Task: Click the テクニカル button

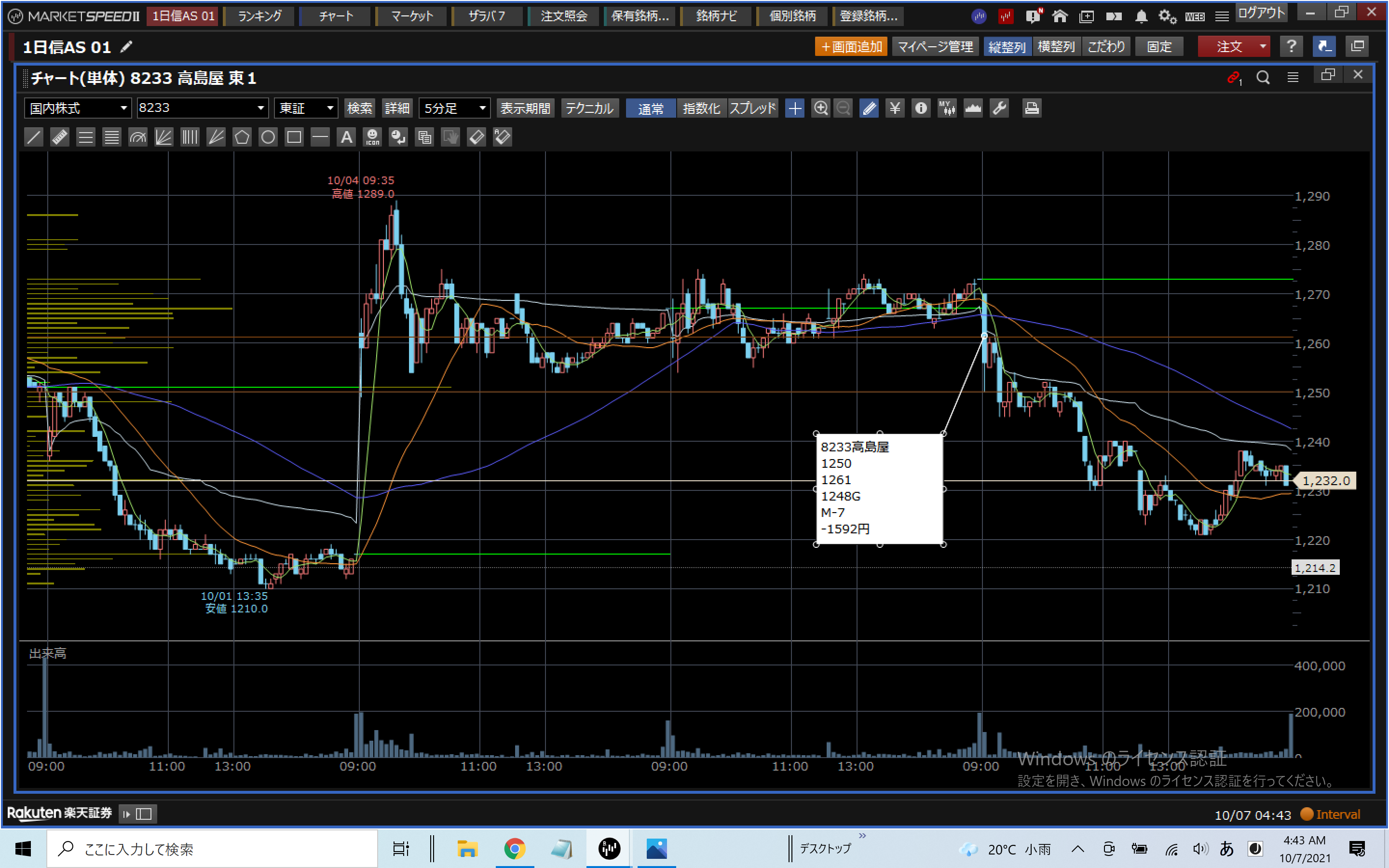Action: (589, 108)
